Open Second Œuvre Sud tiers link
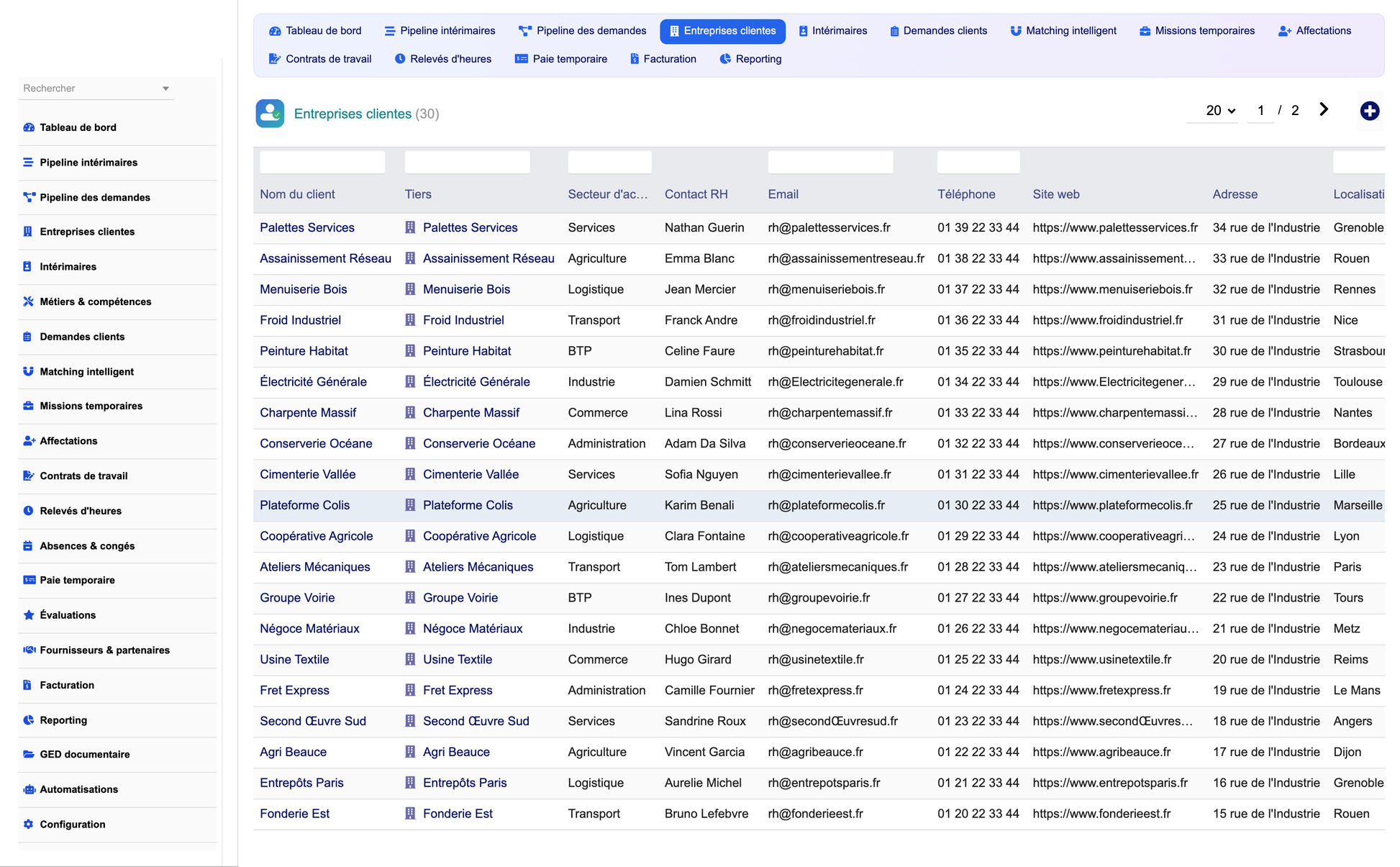 (476, 721)
